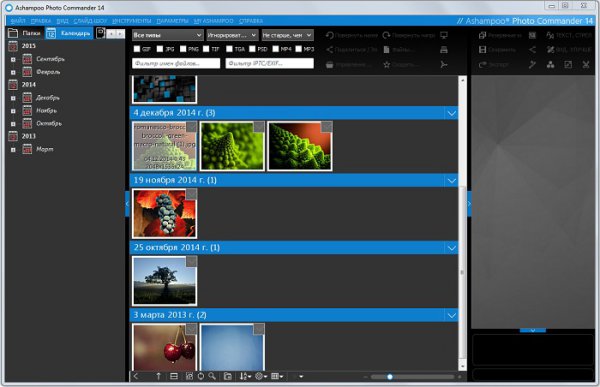Click the back arrow in bottom toolbar
This screenshot has height=387, width=600.
click(x=136, y=376)
